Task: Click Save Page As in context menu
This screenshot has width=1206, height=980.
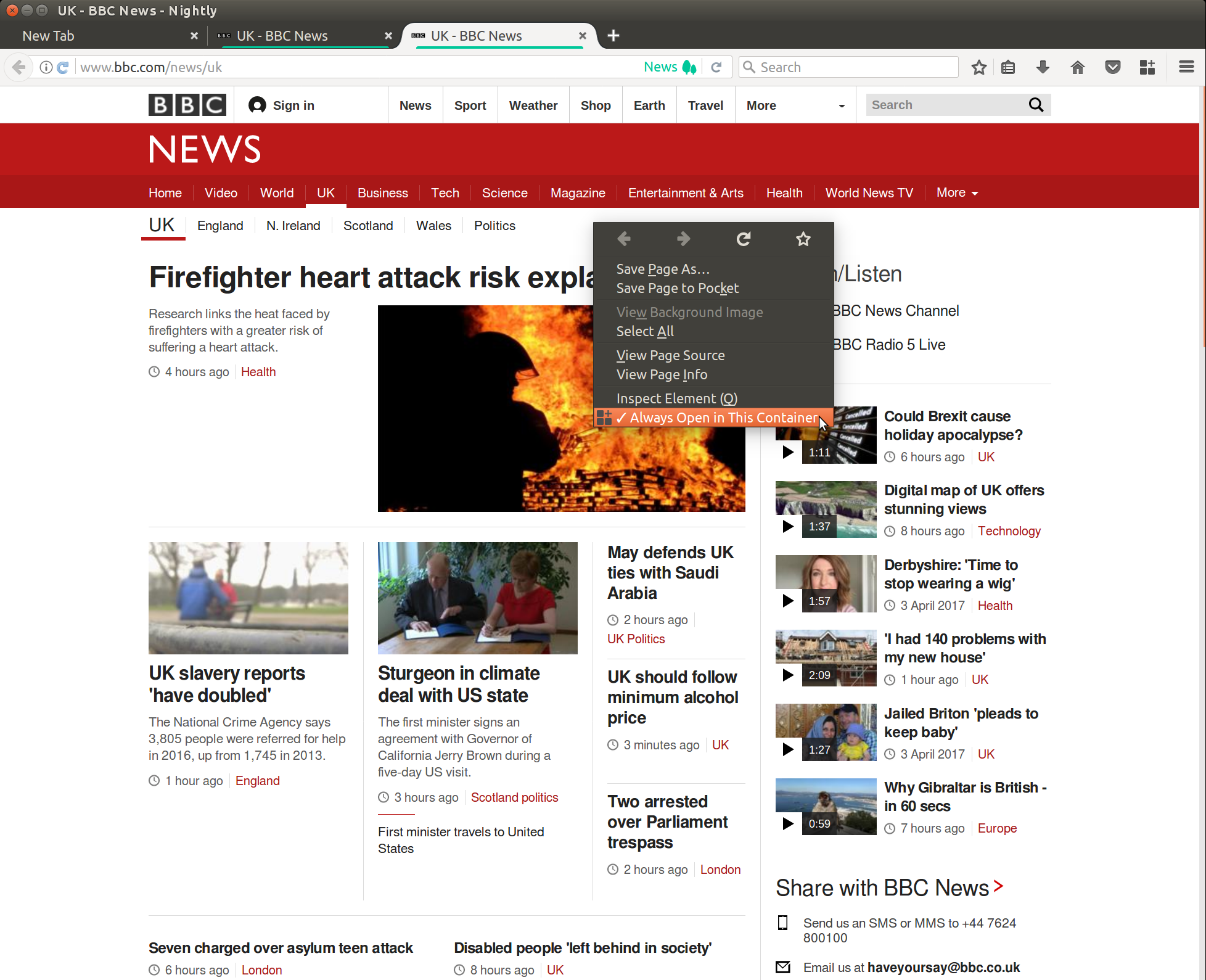Action: (x=663, y=269)
